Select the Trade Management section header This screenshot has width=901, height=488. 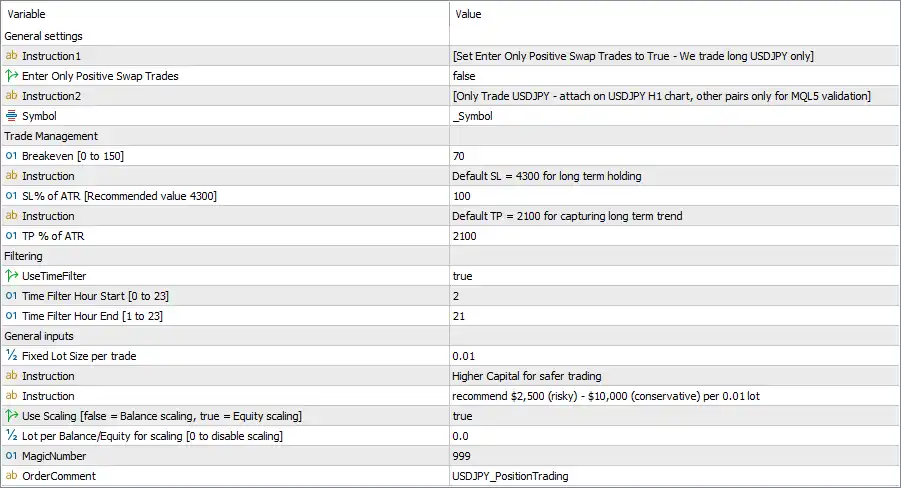(x=51, y=136)
